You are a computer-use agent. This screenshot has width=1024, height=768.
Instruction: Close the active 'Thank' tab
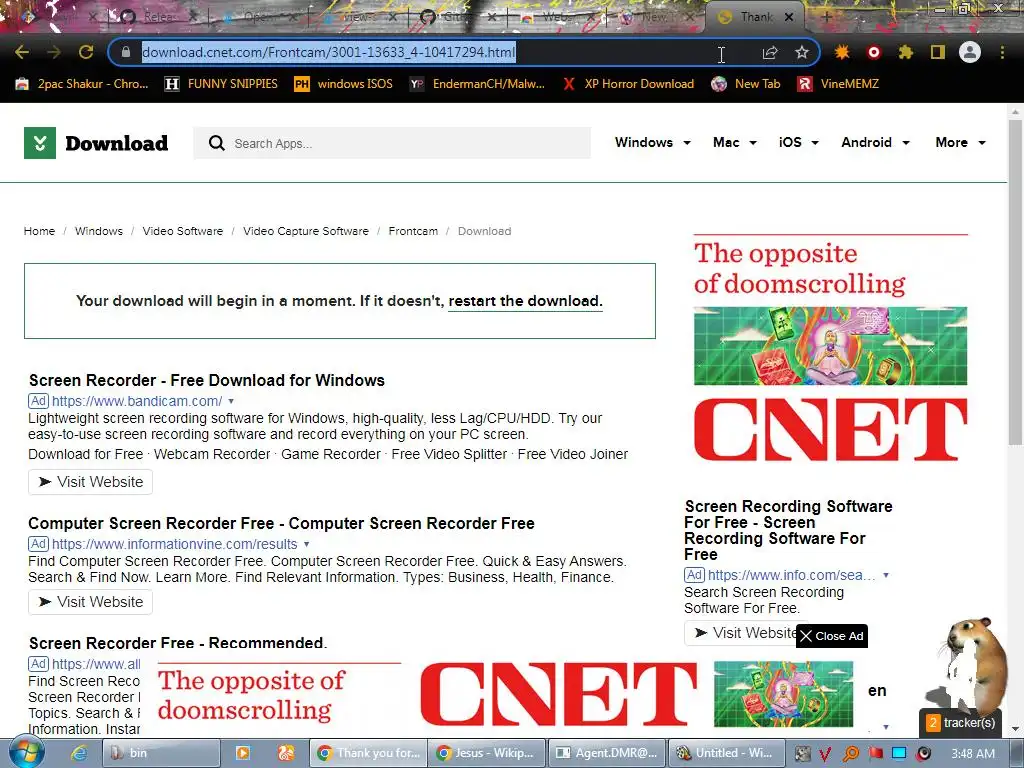tap(789, 17)
